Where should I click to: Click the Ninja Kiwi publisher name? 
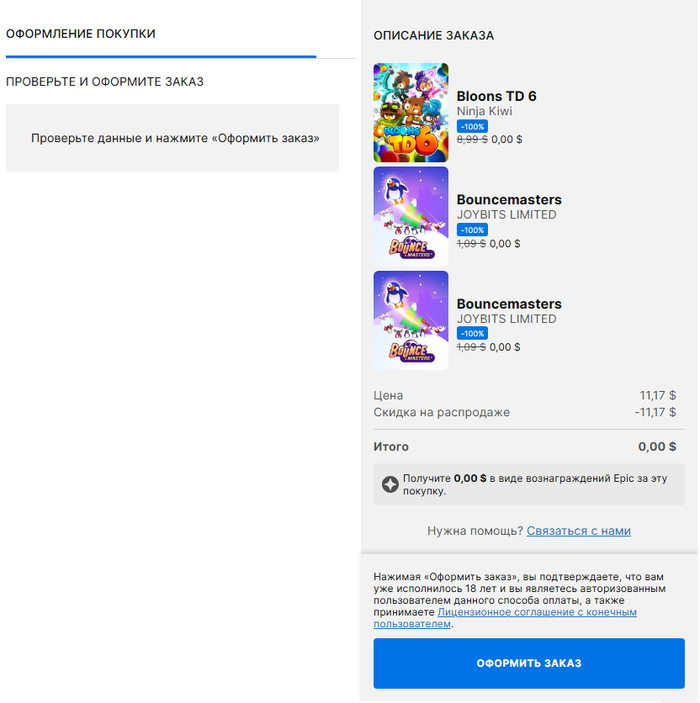484,111
